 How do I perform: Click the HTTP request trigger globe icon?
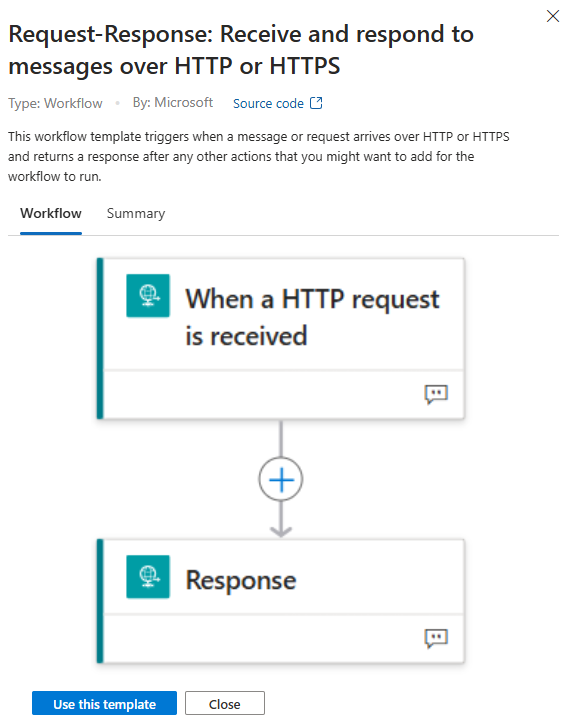point(148,296)
